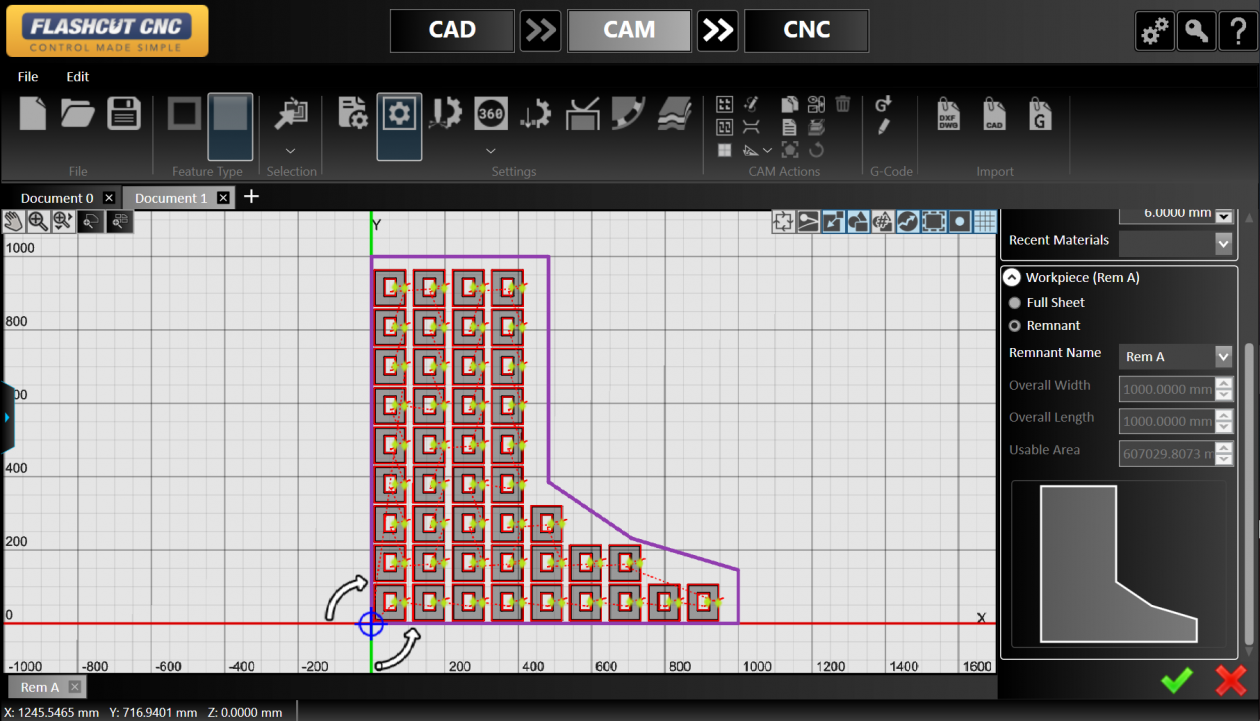Click the pan hand tool above the workspace
Screen dimensions: 1260x721
pos(13,221)
